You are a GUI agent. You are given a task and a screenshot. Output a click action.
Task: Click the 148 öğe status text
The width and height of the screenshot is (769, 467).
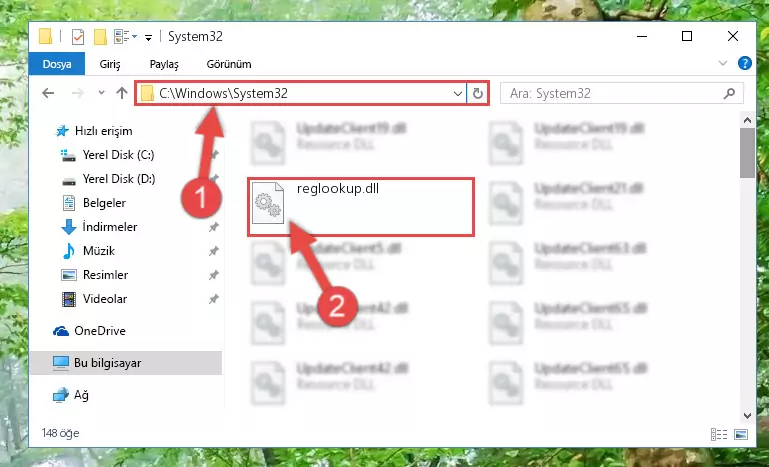pyautogui.click(x=60, y=434)
